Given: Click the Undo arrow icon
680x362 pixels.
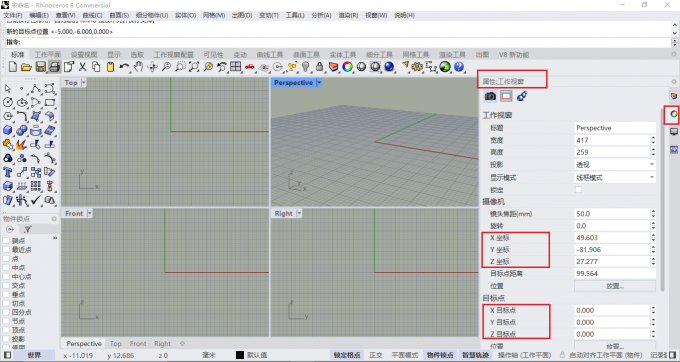Looking at the screenshot, I should point(124,67).
